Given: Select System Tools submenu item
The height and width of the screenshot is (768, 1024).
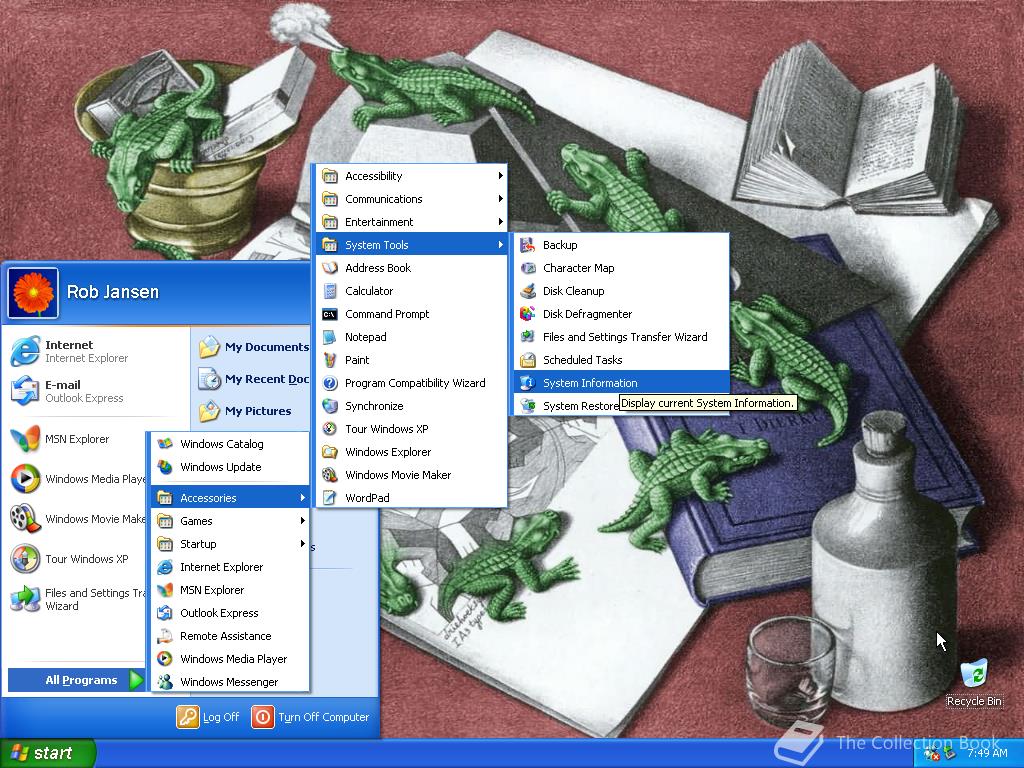Looking at the screenshot, I should [411, 245].
